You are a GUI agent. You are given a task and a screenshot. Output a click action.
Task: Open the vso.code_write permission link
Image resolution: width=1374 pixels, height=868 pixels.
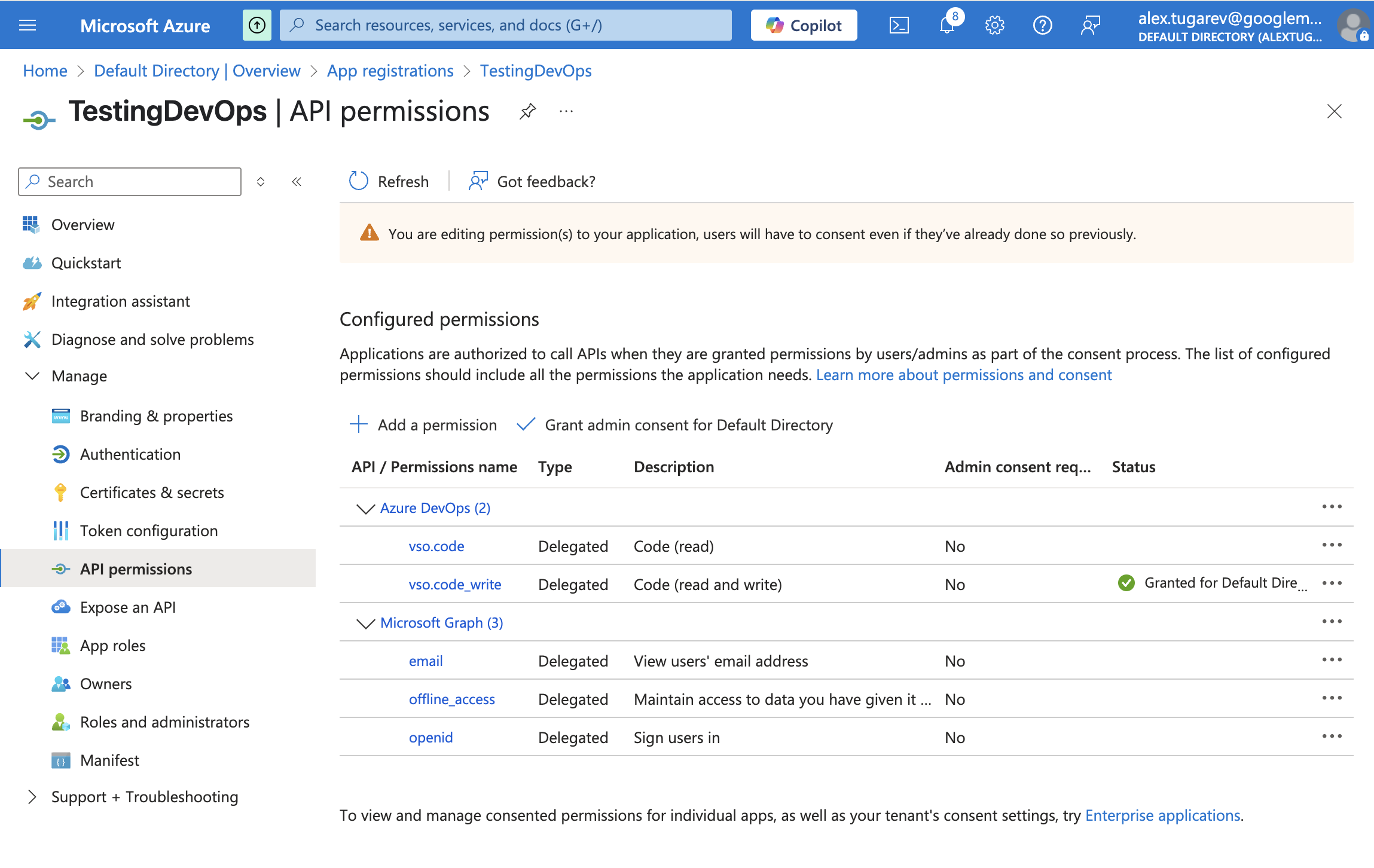pos(455,585)
